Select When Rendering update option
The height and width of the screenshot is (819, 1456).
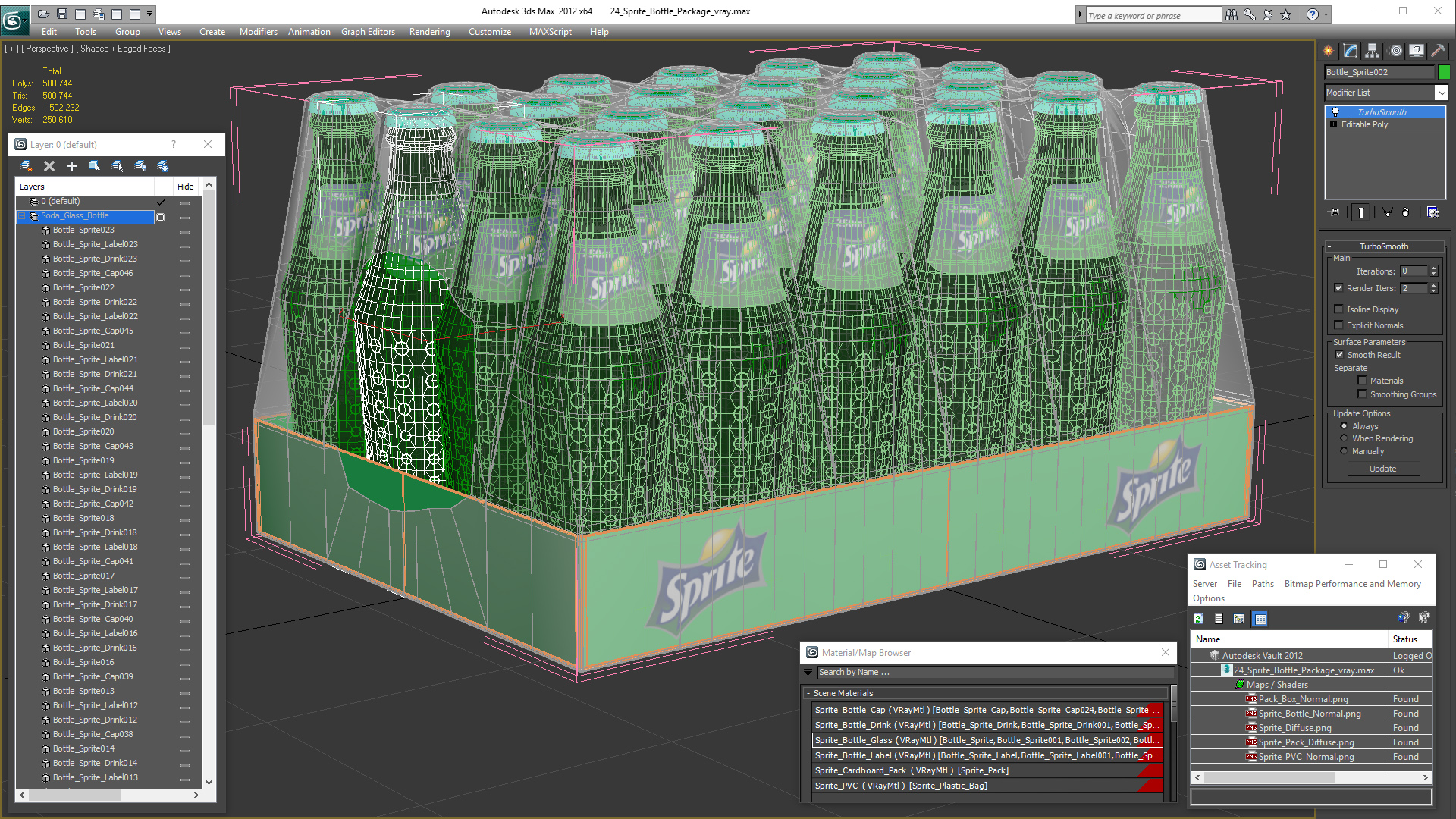1344,438
